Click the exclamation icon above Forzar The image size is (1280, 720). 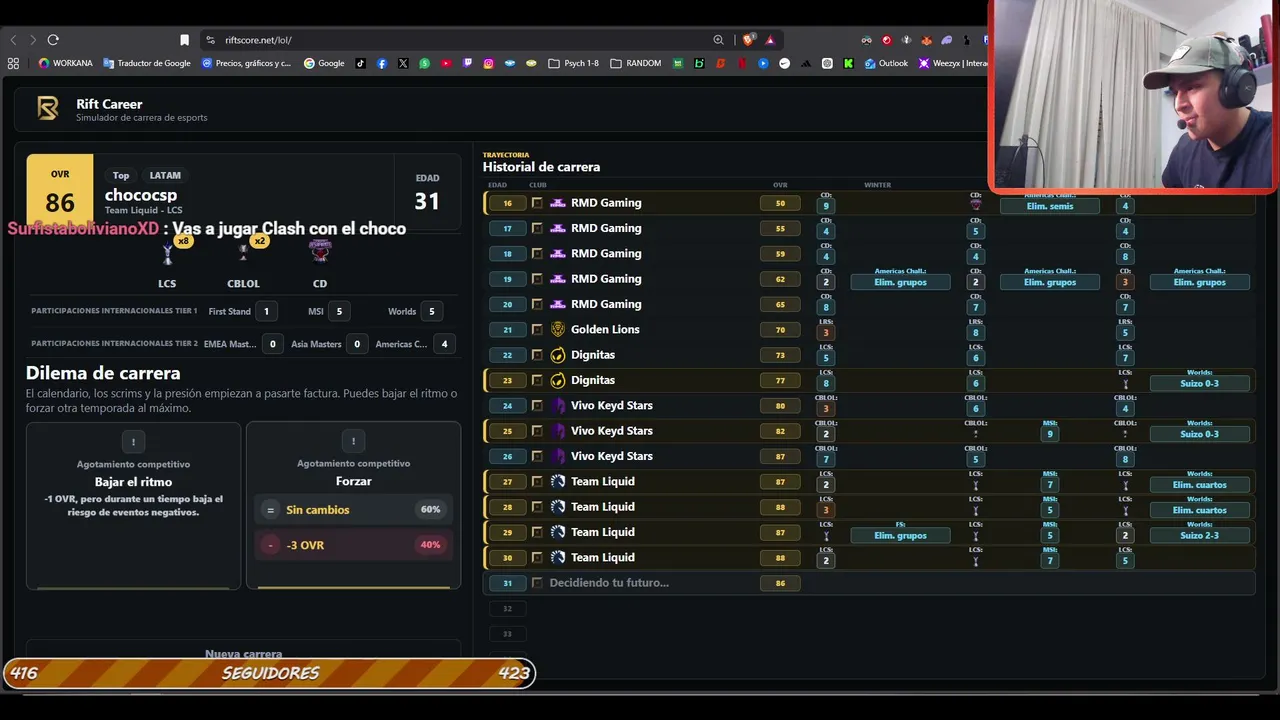click(353, 441)
